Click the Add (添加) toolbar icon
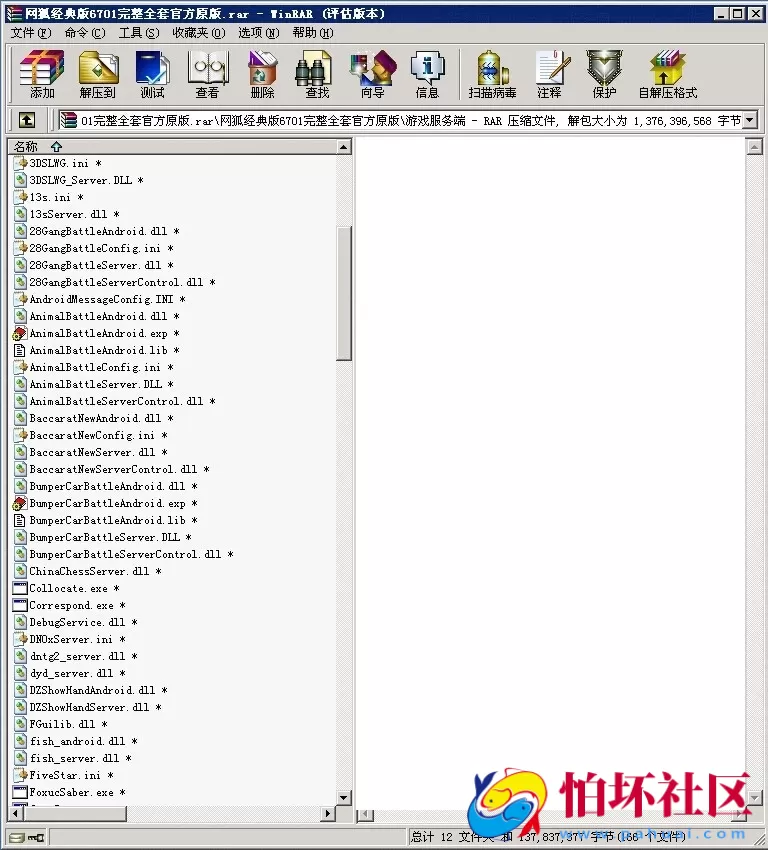This screenshot has width=768, height=850. pyautogui.click(x=42, y=74)
